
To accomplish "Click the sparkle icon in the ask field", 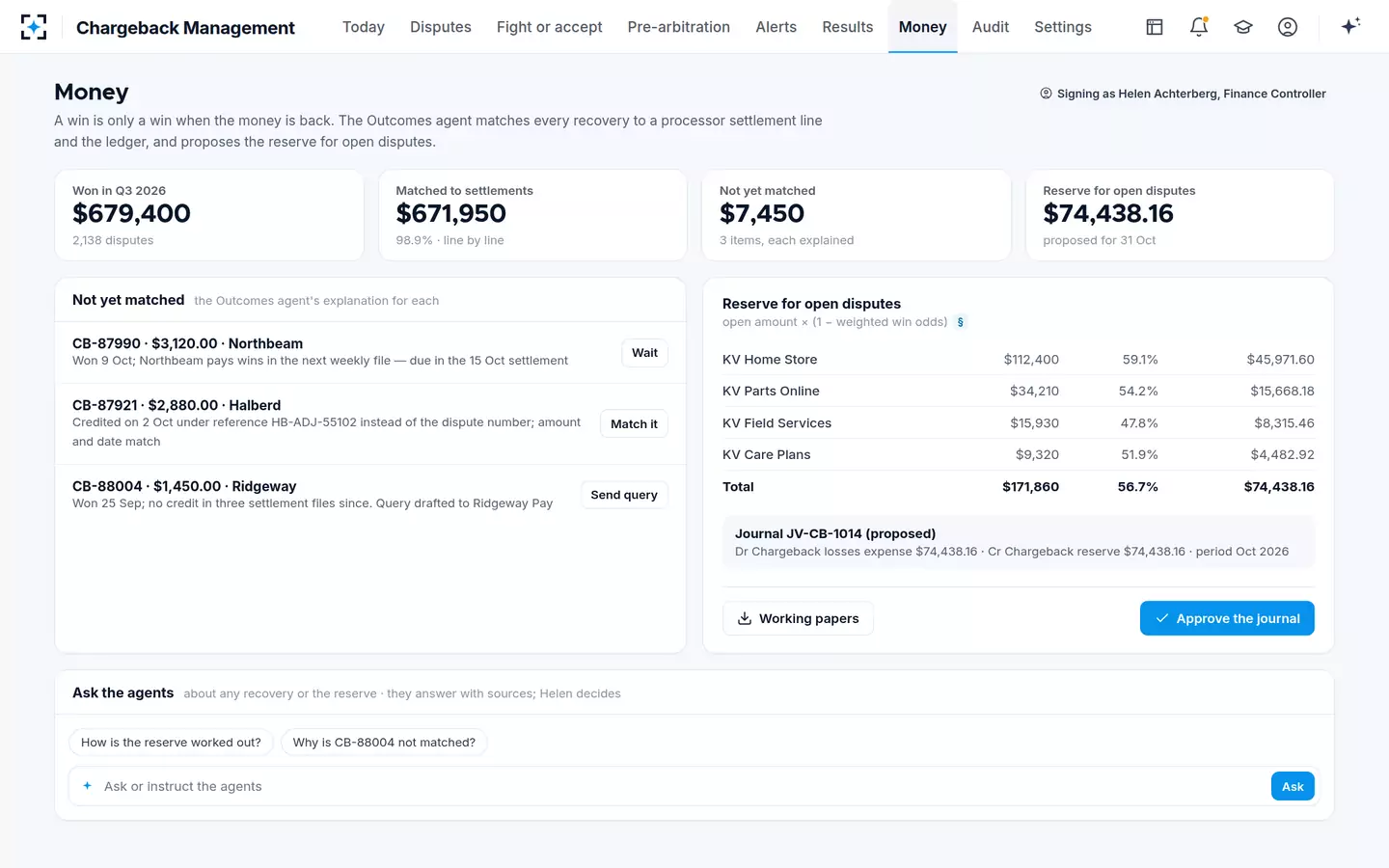I will (87, 786).
